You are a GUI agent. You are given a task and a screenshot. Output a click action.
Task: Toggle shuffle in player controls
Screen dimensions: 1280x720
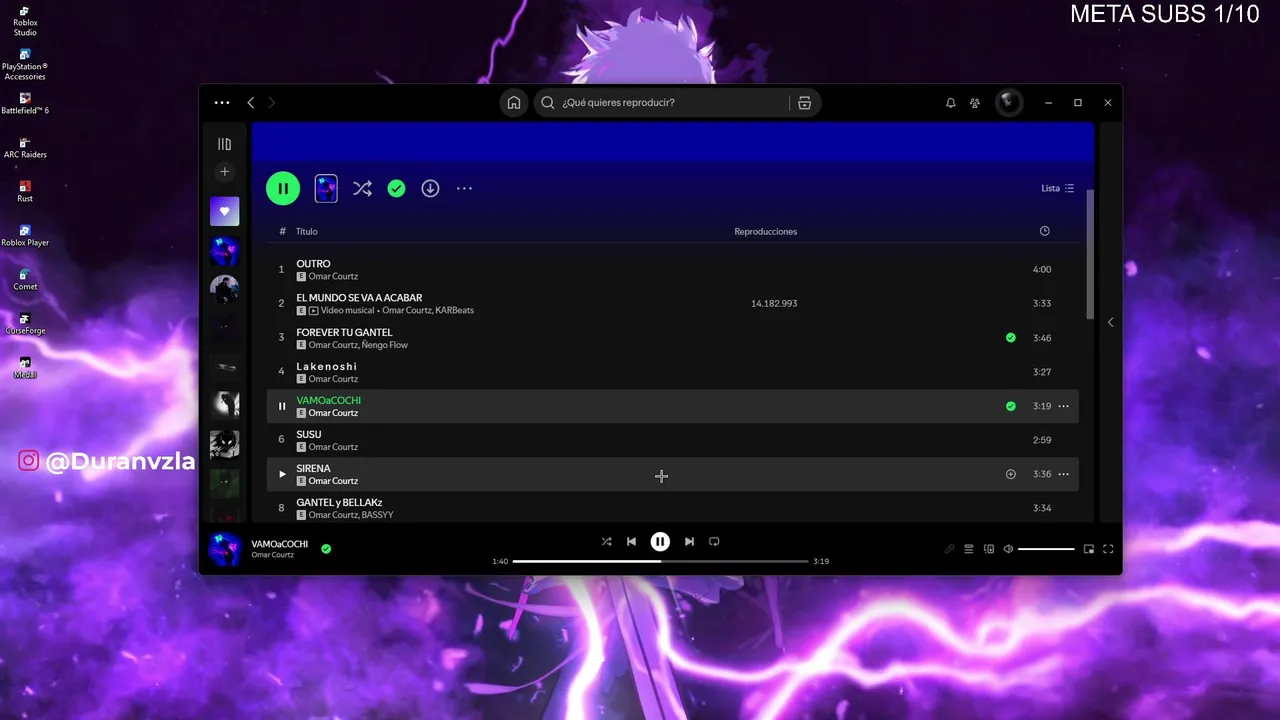[606, 541]
